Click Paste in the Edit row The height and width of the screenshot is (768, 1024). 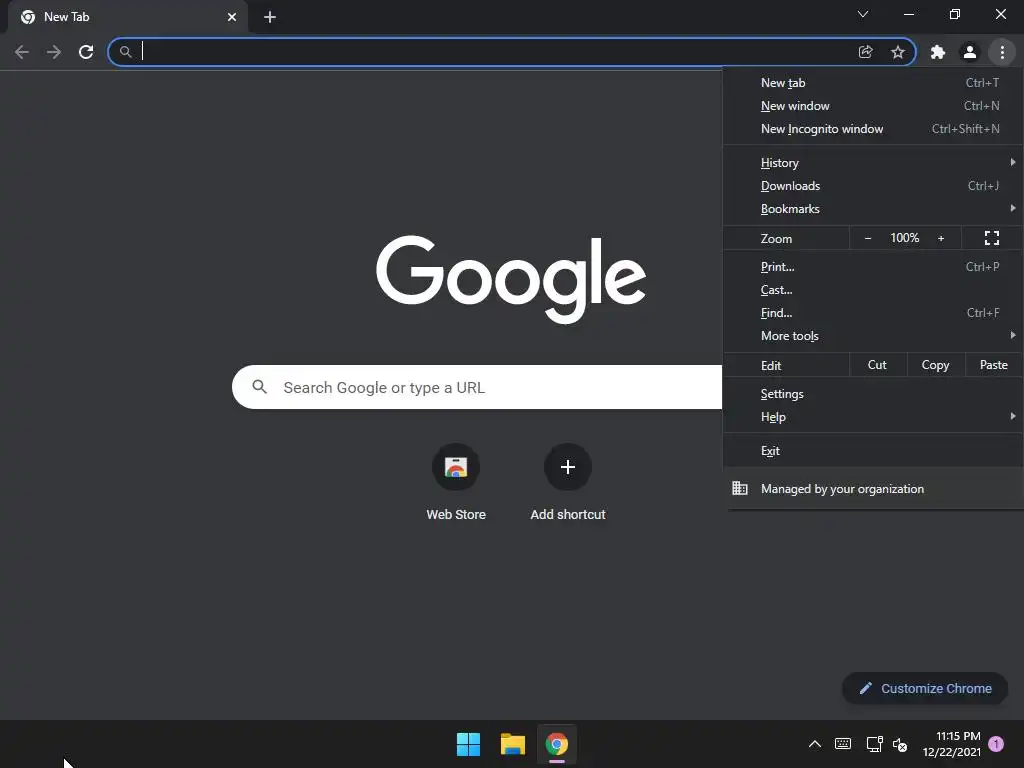993,365
